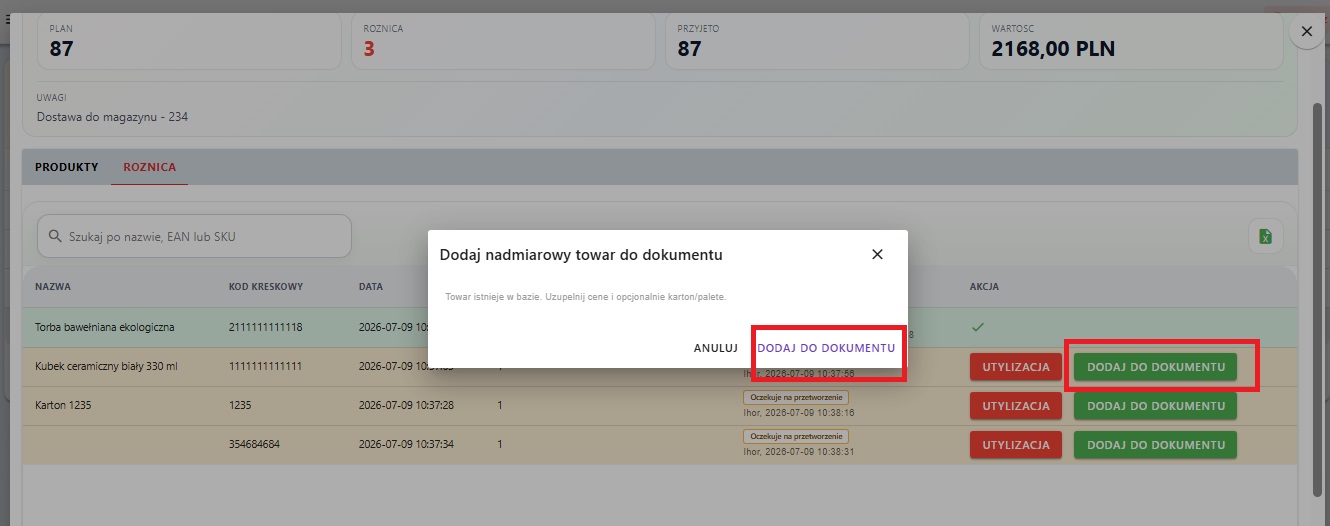Click dialog message Towar istnieje w bazie
The height and width of the screenshot is (526, 1330).
(585, 297)
